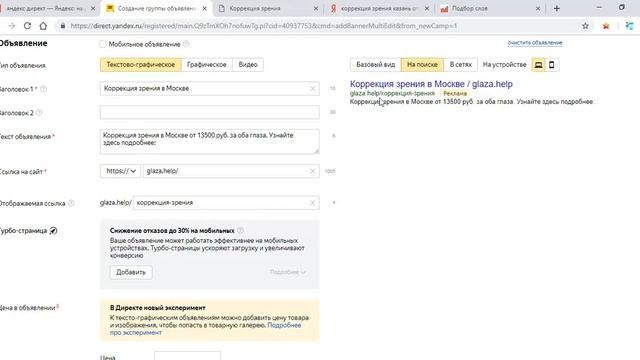The image size is (640, 360).
Task: Switch to Подбор слов browser tab
Action: tap(489, 8)
